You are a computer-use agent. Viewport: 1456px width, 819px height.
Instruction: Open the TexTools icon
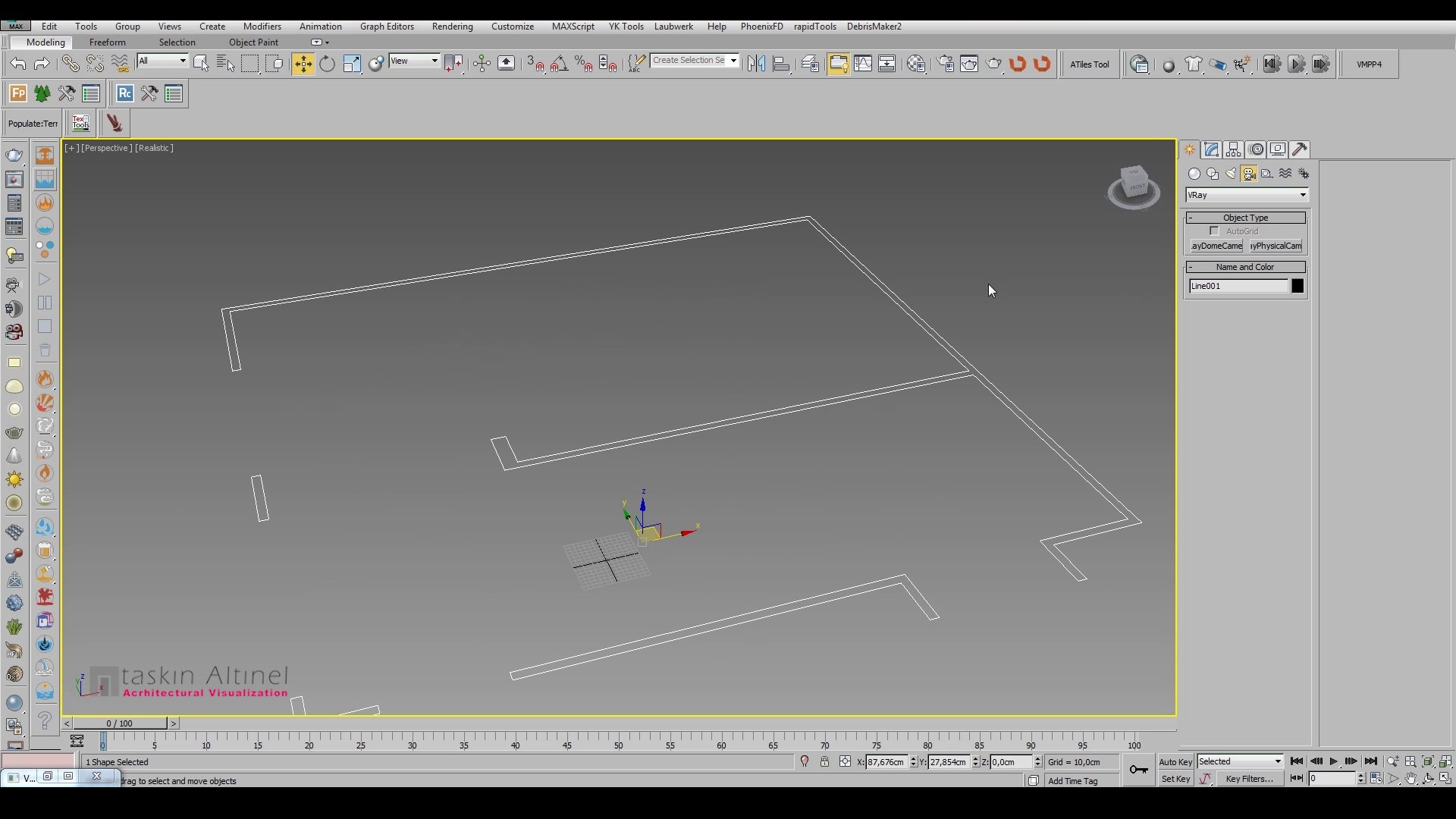pyautogui.click(x=81, y=124)
